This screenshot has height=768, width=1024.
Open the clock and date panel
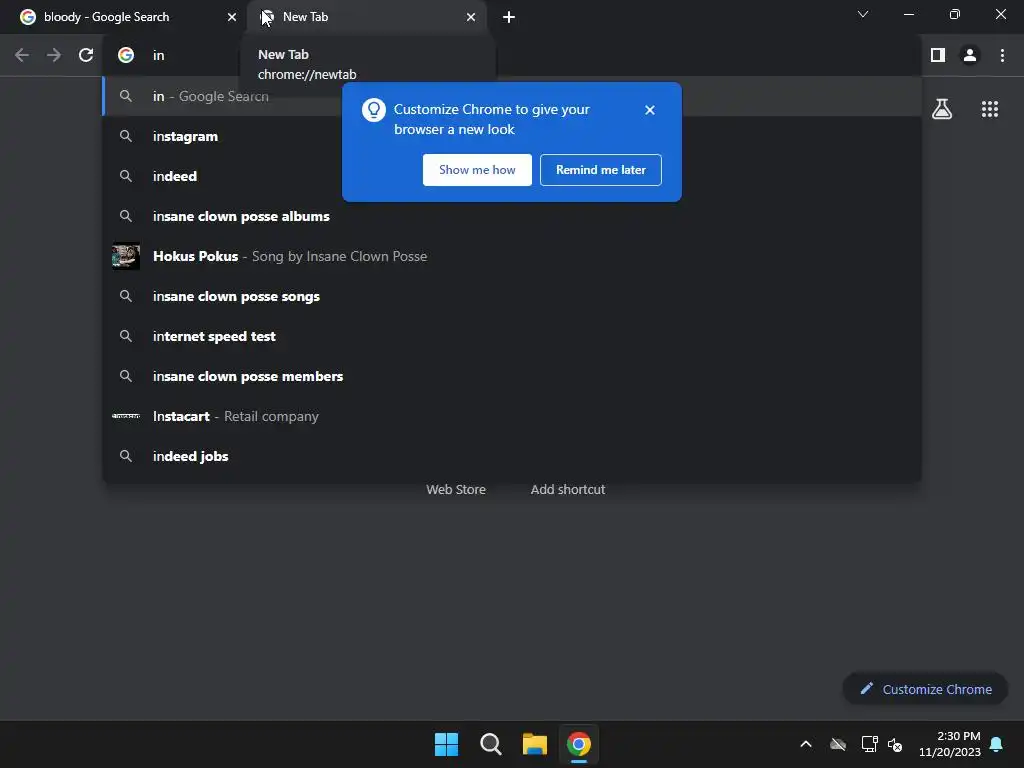[950, 744]
